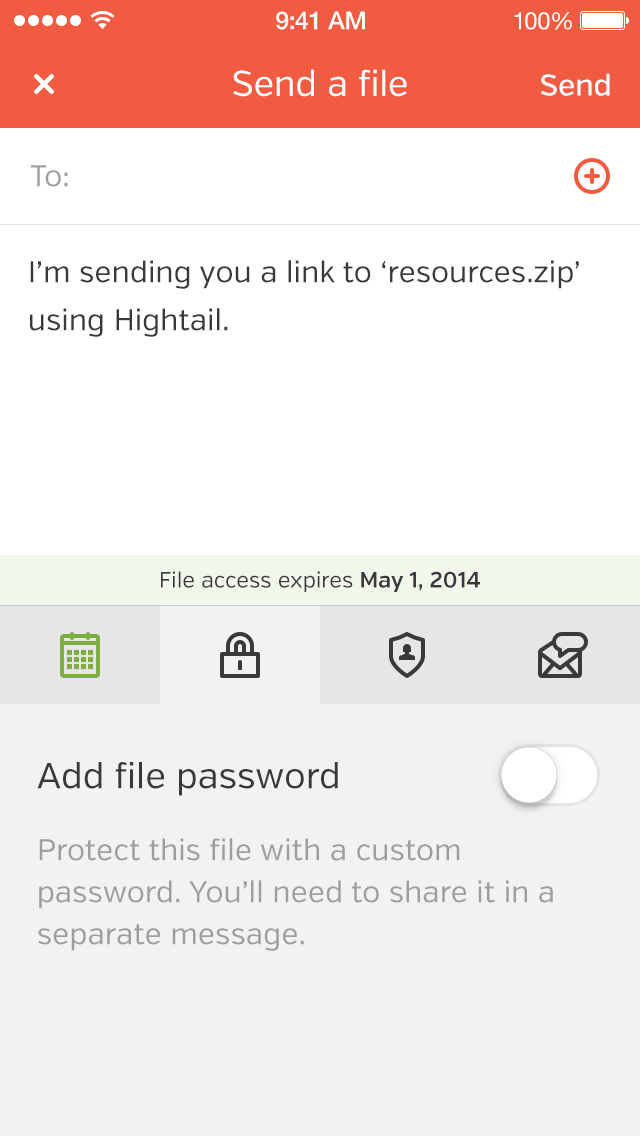Enable the Add file password switch
Image resolution: width=640 pixels, height=1136 pixels.
tap(549, 775)
